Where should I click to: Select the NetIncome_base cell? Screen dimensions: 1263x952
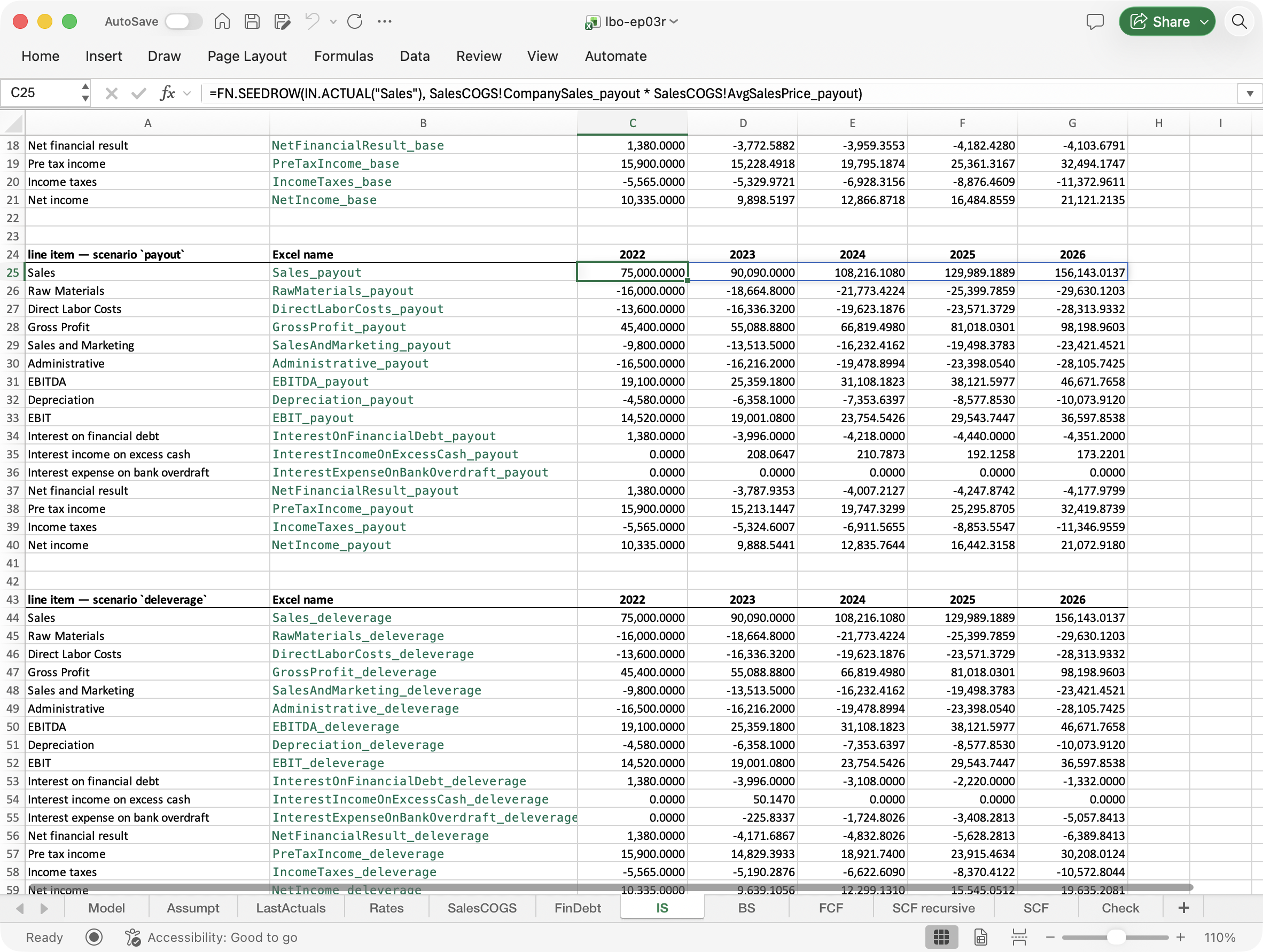[x=423, y=200]
